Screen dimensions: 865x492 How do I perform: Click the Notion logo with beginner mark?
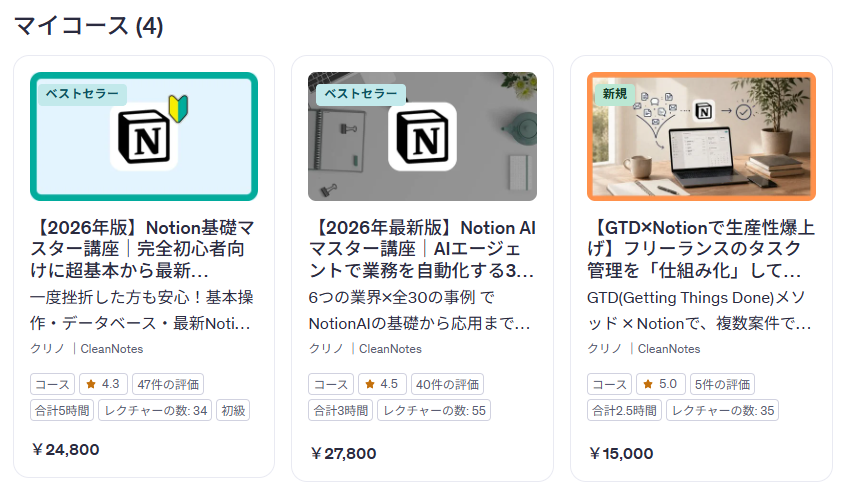click(x=149, y=137)
